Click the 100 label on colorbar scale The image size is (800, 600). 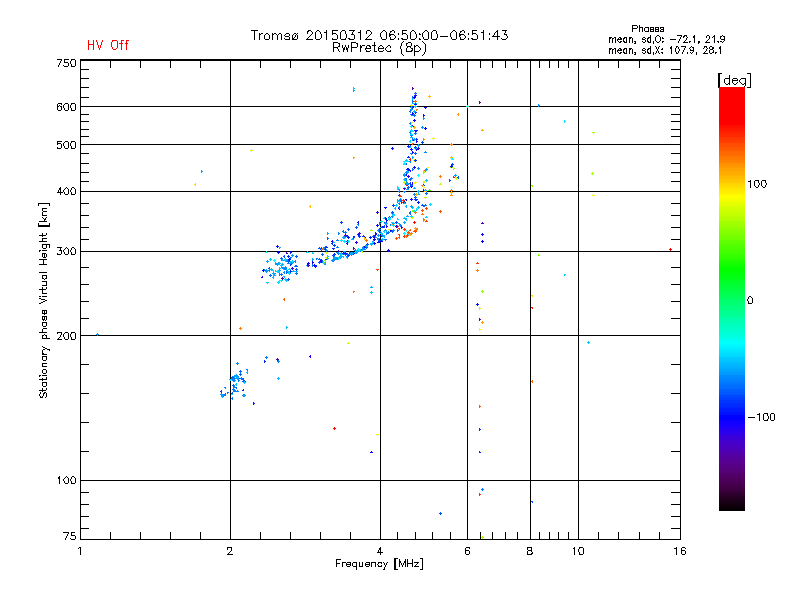pyautogui.click(x=757, y=184)
